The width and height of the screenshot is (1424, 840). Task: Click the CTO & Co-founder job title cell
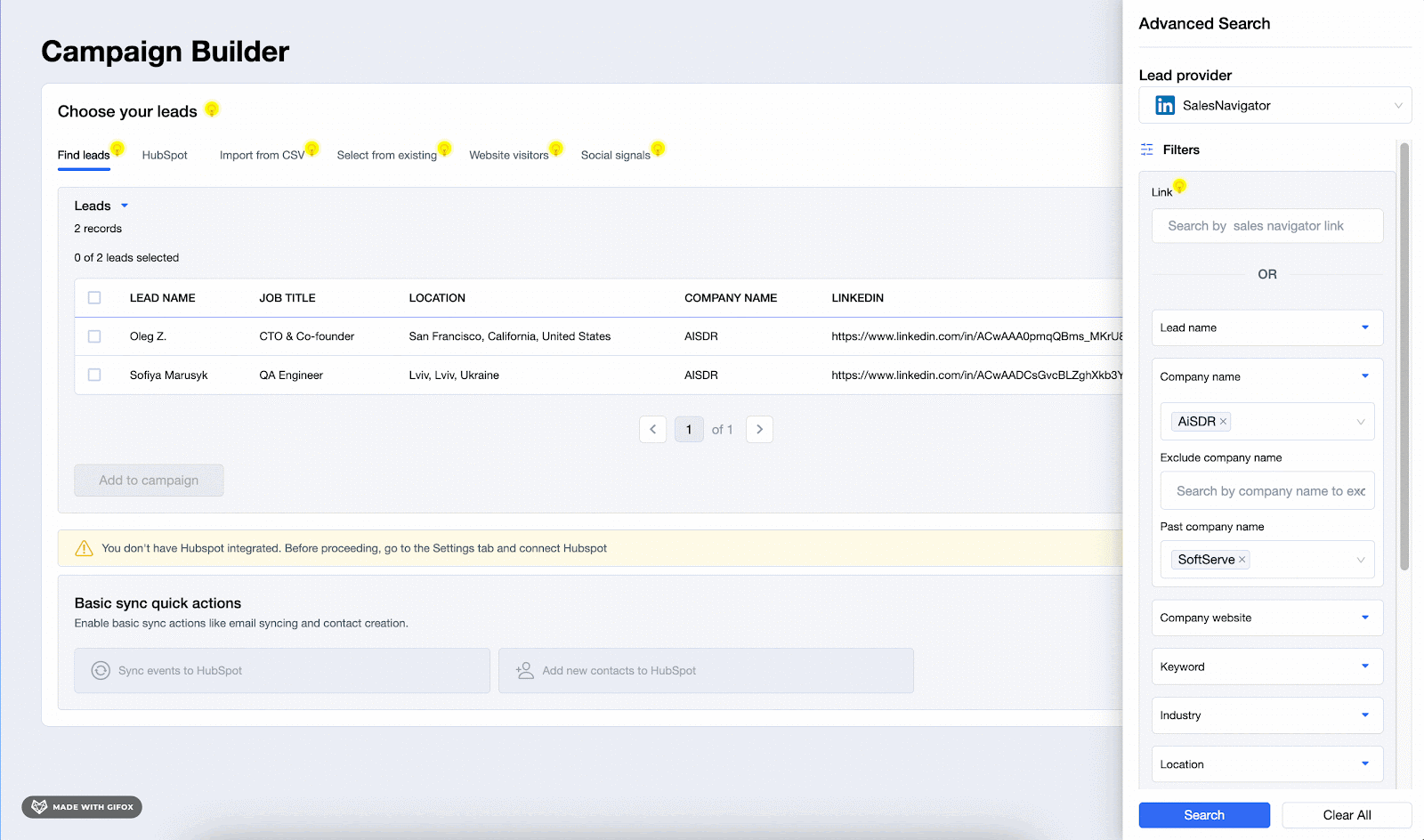tap(307, 336)
